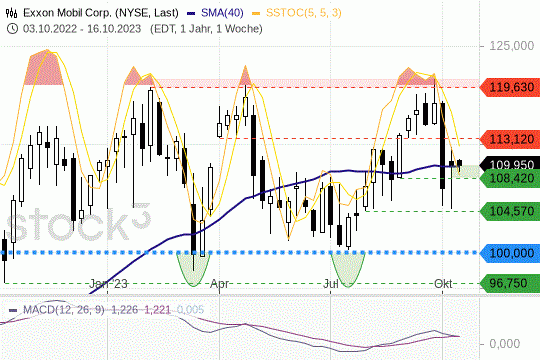Click the red 119,630 resistance price tag
Viewport: 540px width, 360px height.
(509, 87)
